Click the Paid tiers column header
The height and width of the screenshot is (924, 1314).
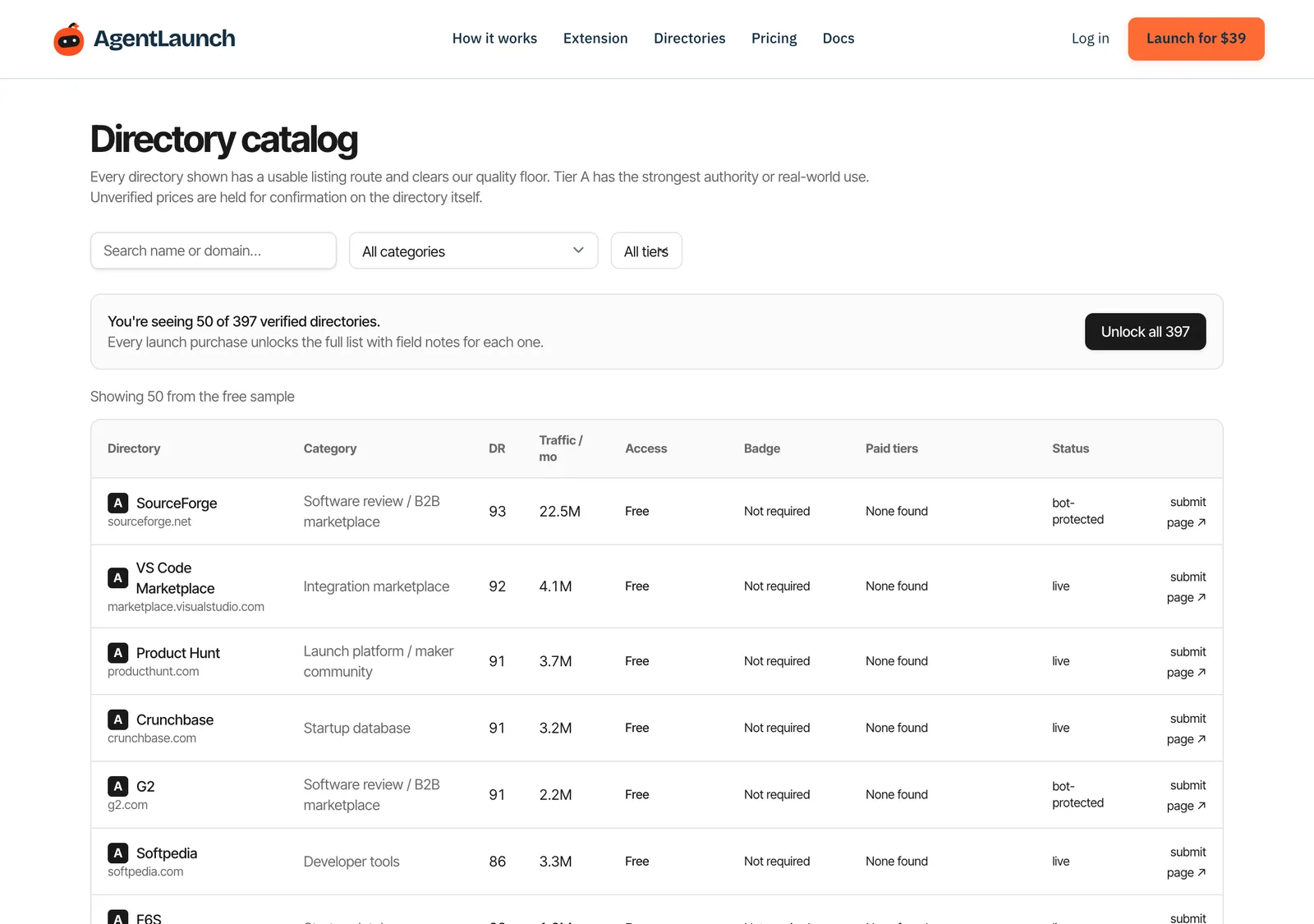(892, 448)
